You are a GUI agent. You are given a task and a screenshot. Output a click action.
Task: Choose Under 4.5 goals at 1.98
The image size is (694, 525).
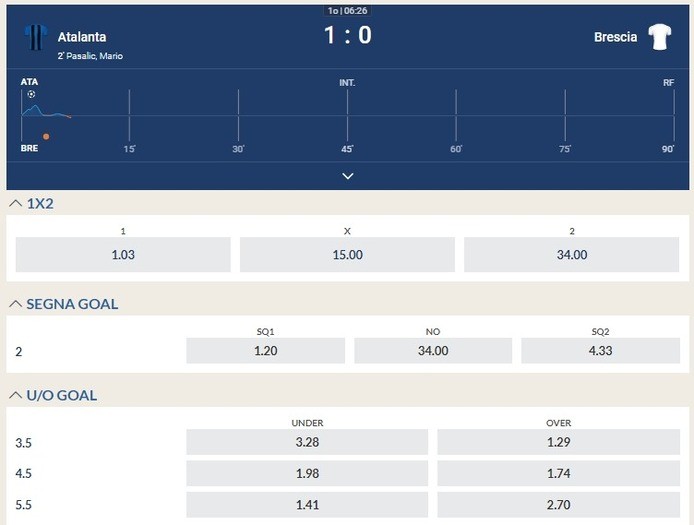tap(307, 473)
